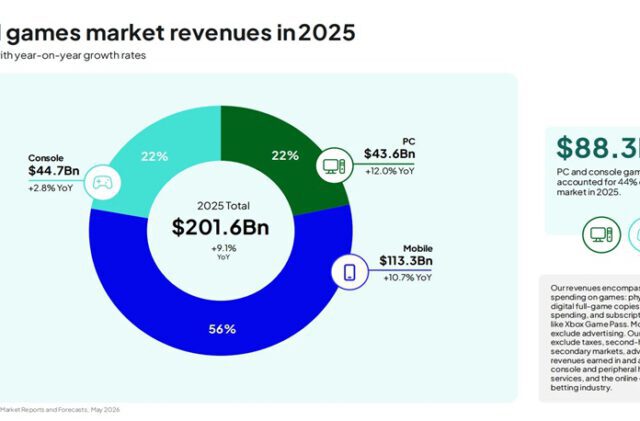
Task: Click the mobile phone icon
Action: point(350,272)
